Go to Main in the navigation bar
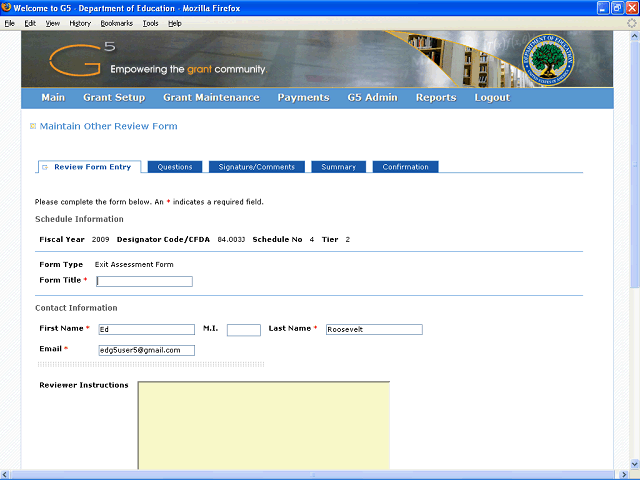The height and width of the screenshot is (480, 640). point(53,98)
